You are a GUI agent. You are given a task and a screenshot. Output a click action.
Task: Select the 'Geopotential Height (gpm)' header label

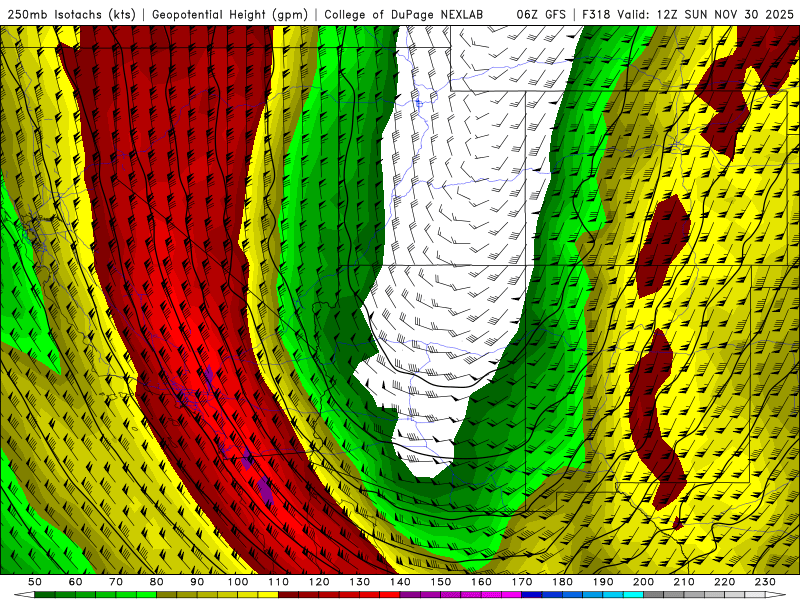point(230,15)
